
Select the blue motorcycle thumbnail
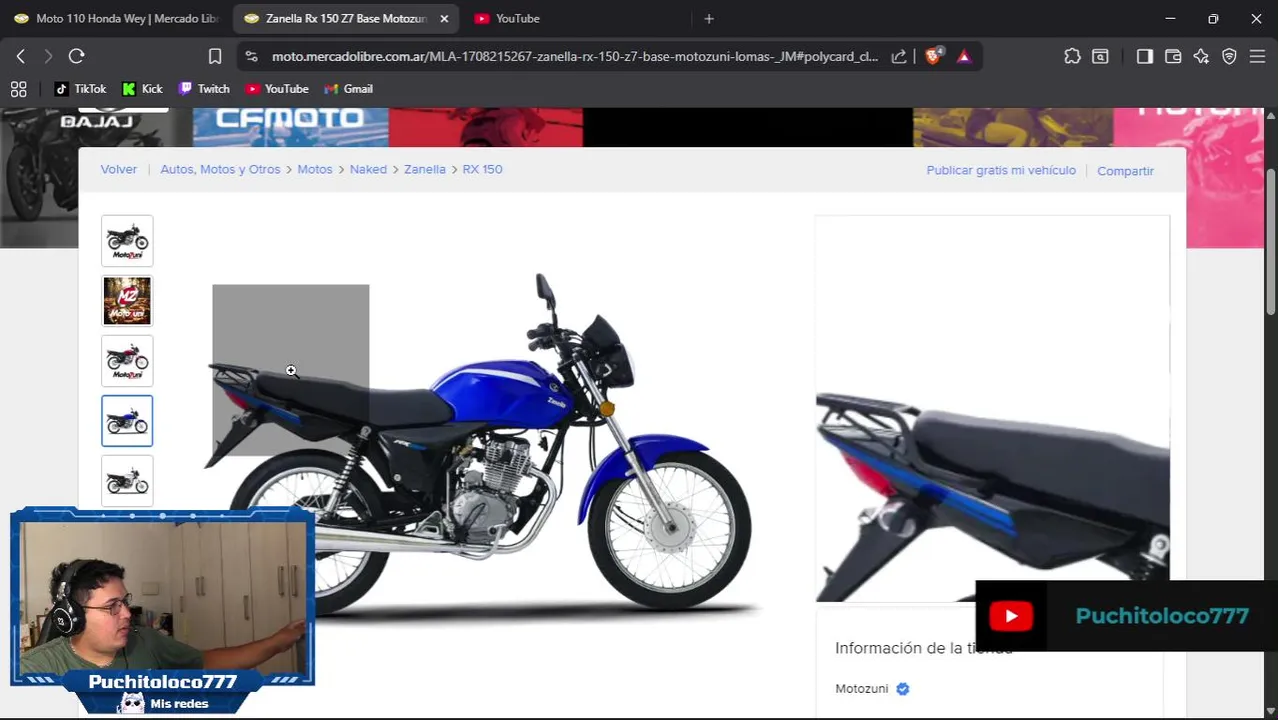click(127, 421)
